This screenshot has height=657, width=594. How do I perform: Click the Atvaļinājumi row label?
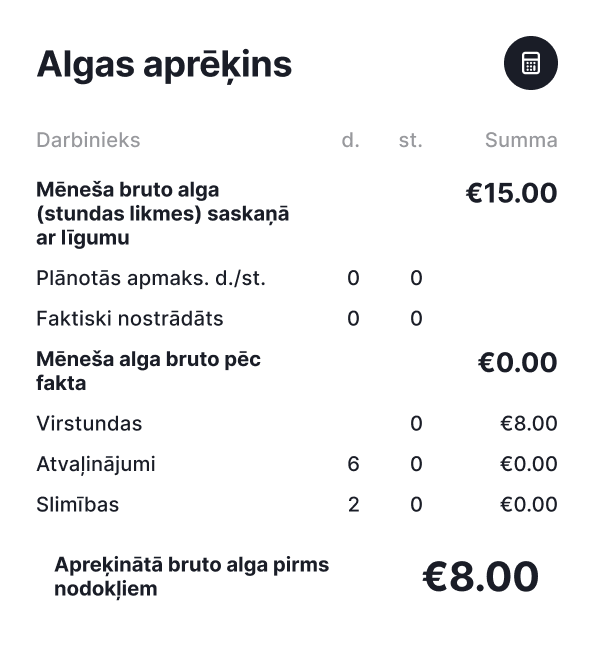96,464
